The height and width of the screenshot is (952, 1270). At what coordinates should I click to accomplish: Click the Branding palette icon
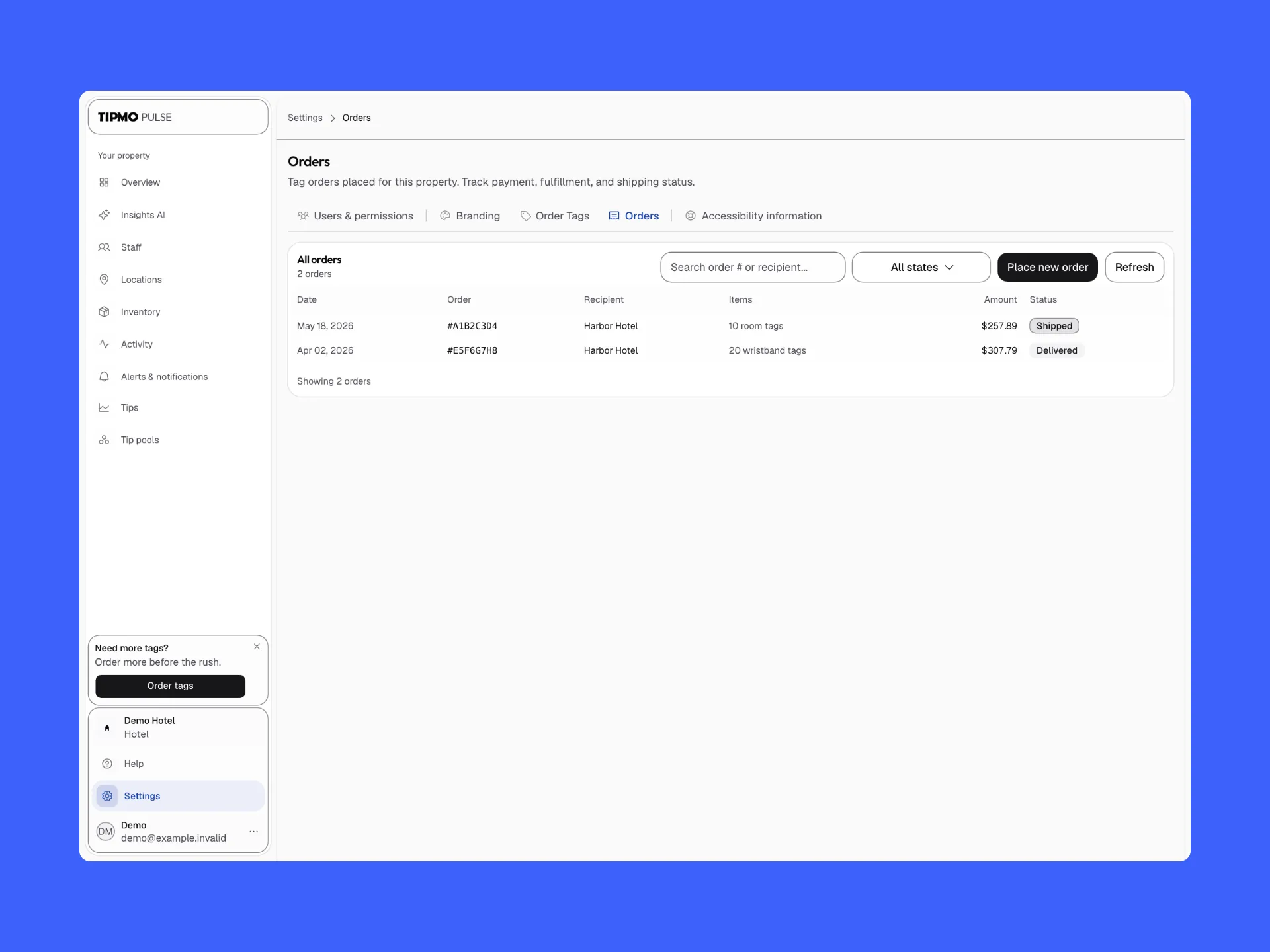tap(445, 216)
